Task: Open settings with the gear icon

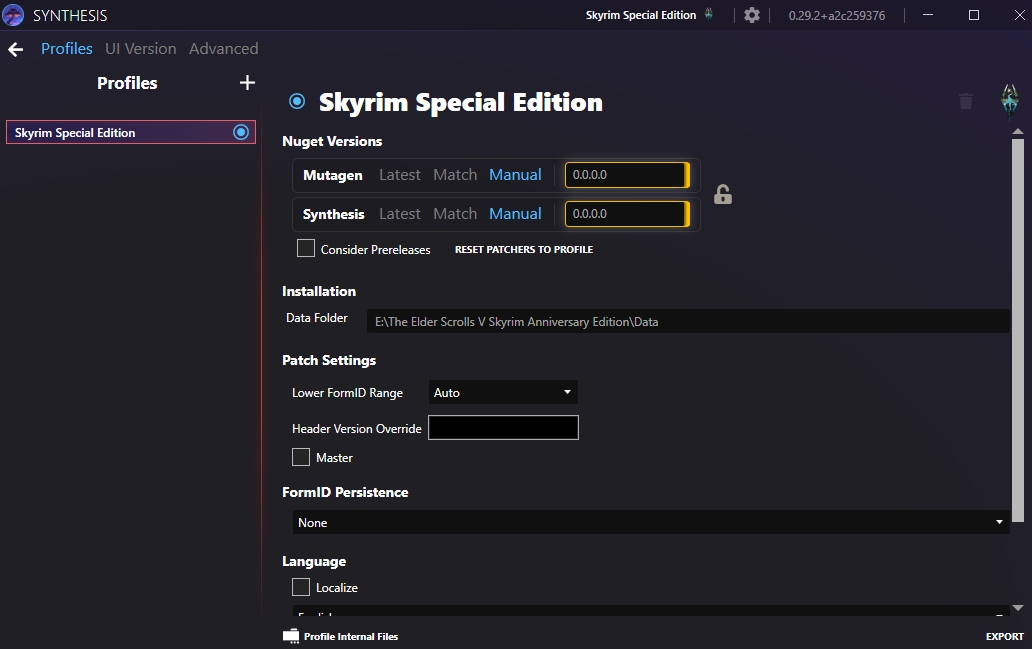Action: click(x=752, y=14)
